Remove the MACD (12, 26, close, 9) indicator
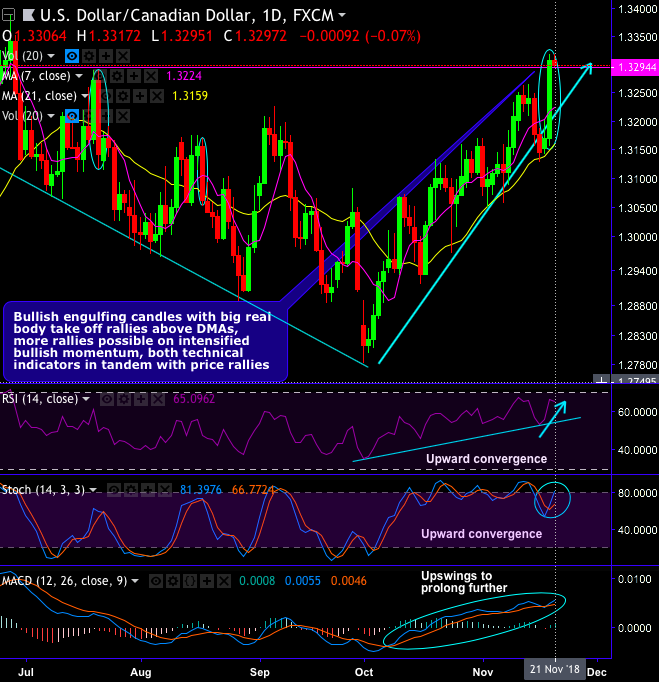The width and height of the screenshot is (659, 682). 224,581
